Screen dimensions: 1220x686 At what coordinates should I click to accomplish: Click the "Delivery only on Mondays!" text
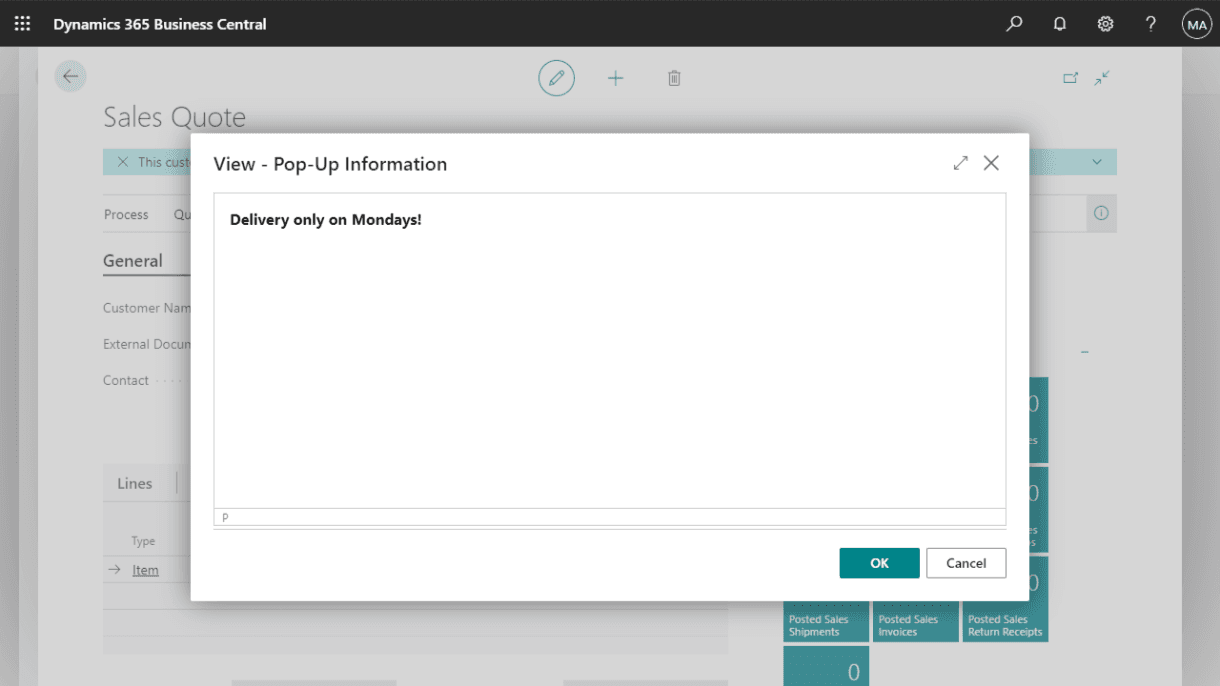tap(326, 219)
